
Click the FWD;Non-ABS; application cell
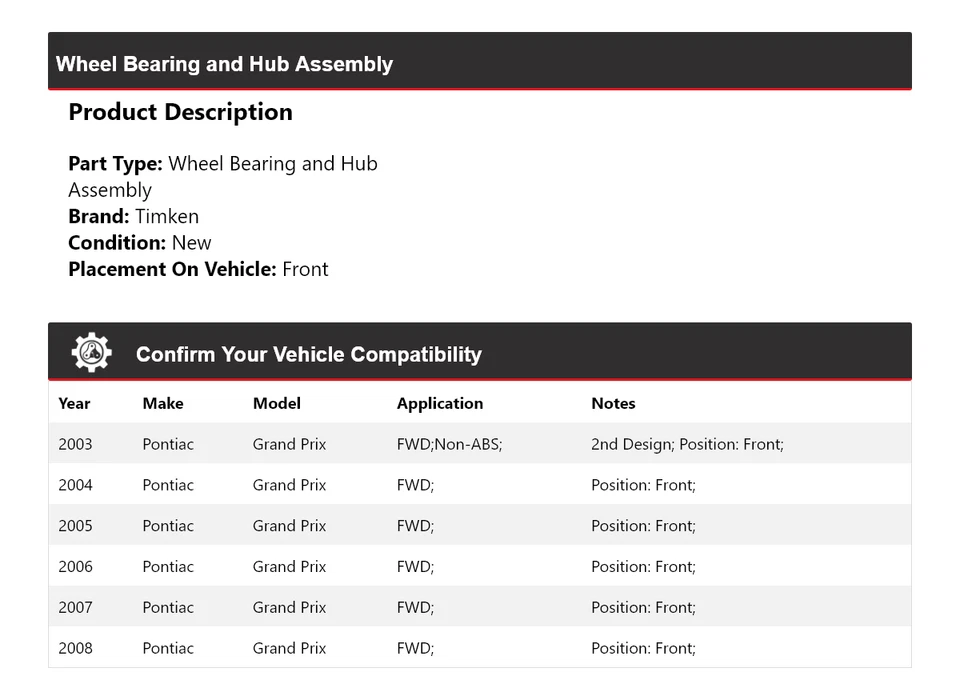pyautogui.click(x=449, y=444)
